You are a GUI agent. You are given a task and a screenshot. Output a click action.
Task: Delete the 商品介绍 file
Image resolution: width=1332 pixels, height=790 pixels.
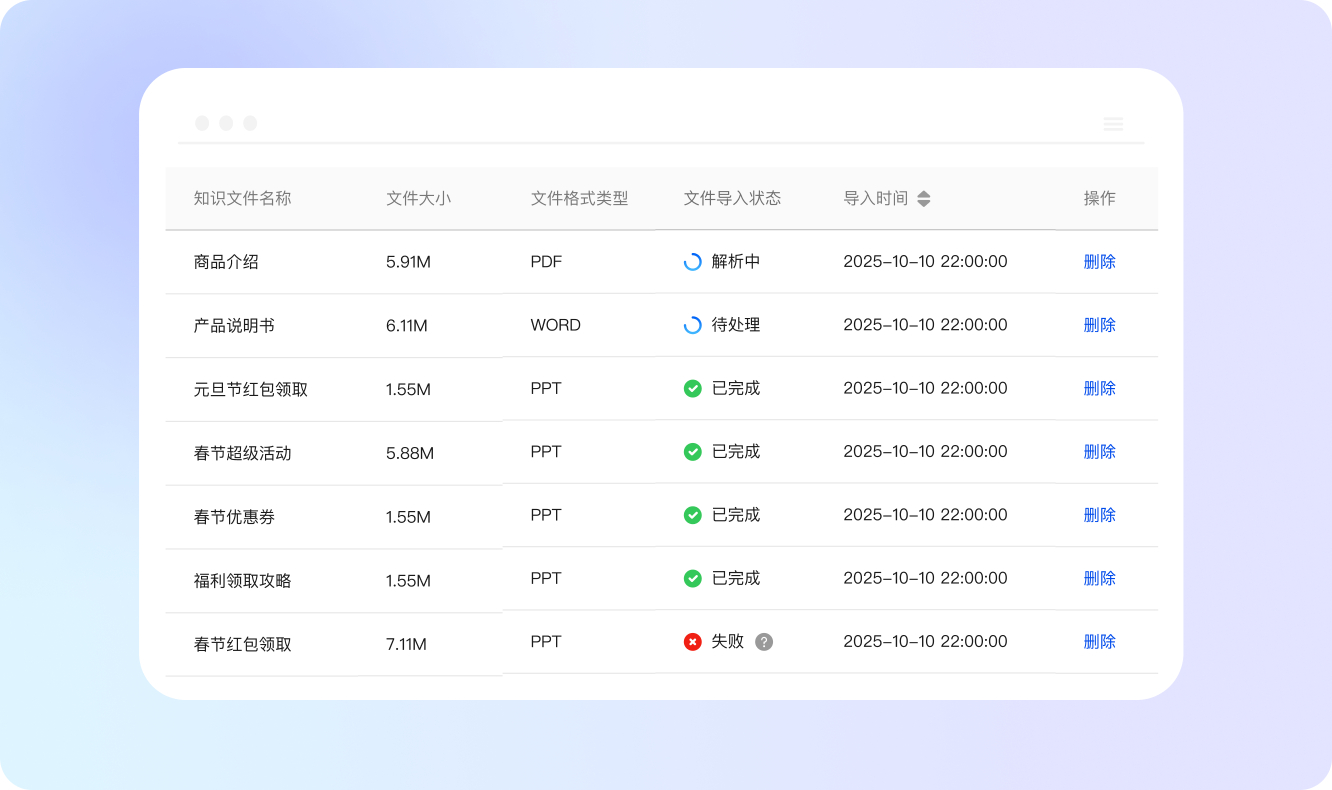pyautogui.click(x=1099, y=261)
